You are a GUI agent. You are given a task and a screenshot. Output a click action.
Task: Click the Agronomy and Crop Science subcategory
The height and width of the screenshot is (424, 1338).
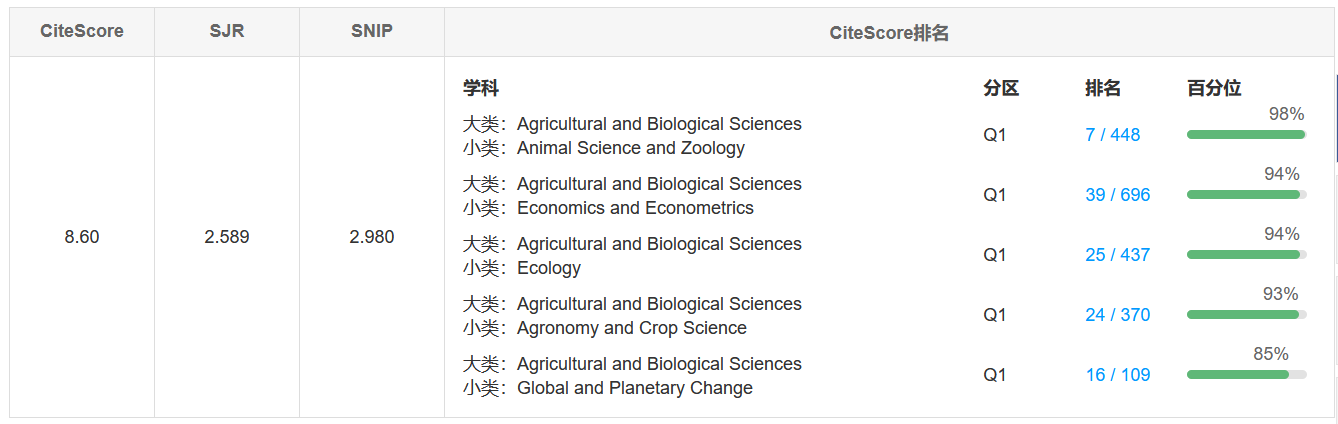[631, 328]
